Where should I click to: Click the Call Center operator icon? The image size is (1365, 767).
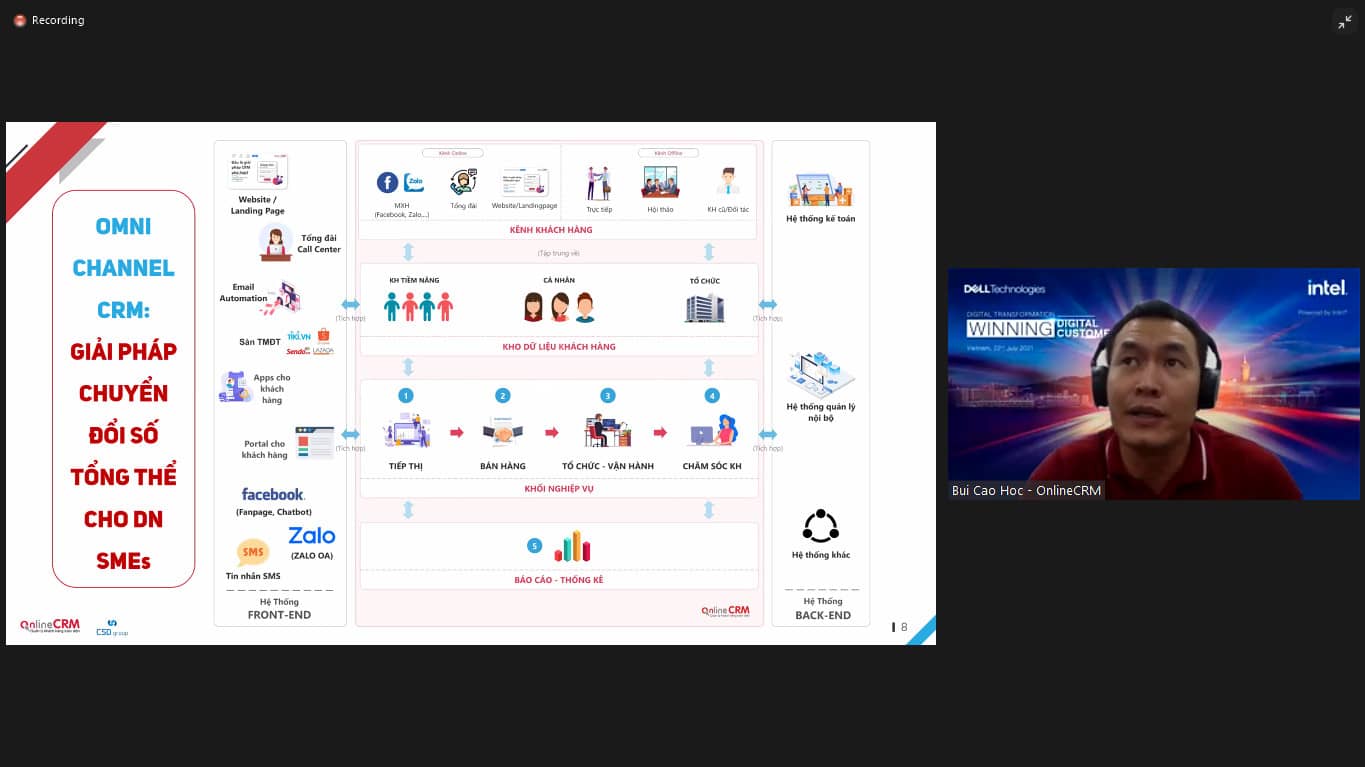coord(275,243)
